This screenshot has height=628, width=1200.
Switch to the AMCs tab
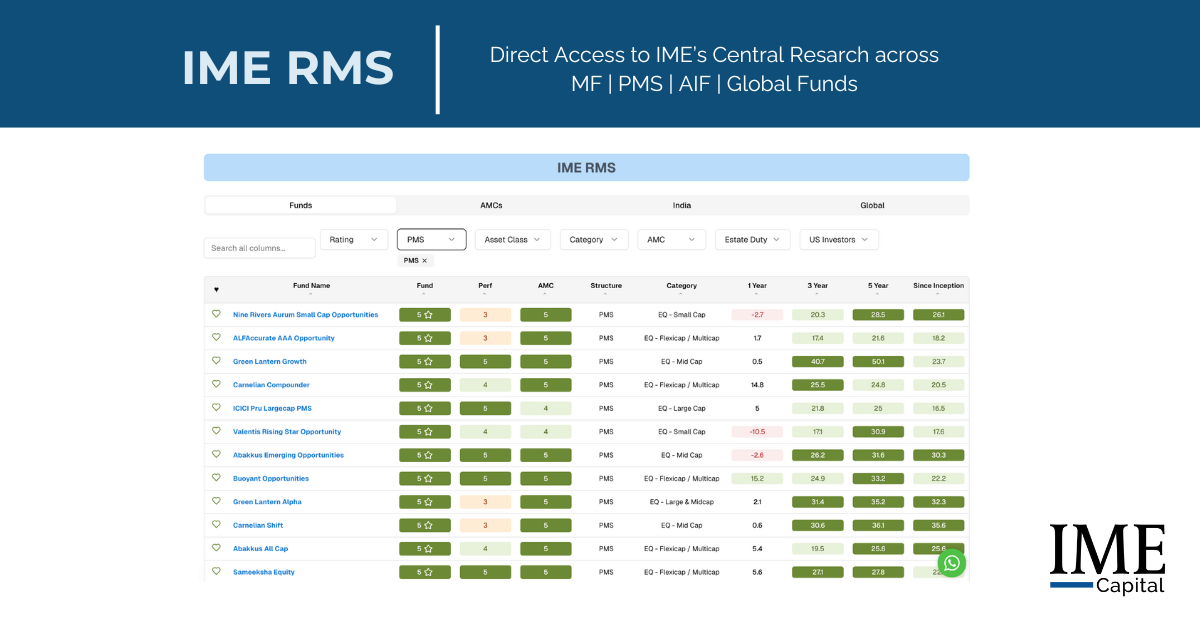(491, 205)
